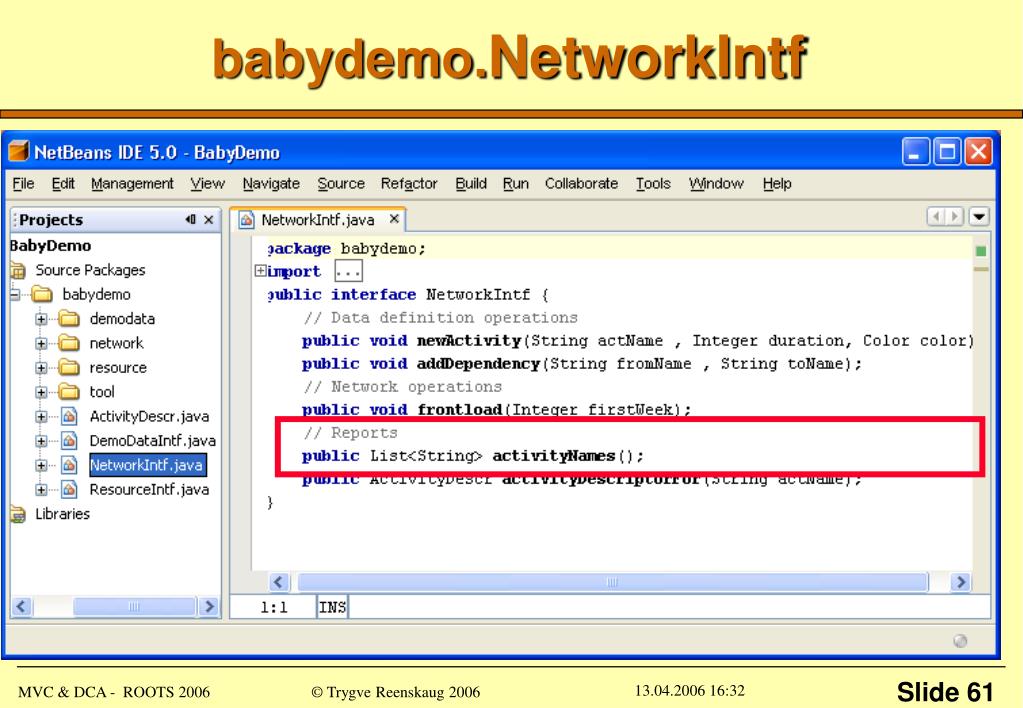Image resolution: width=1023 pixels, height=708 pixels.
Task: Click the resource folder icon
Action: tap(69, 368)
